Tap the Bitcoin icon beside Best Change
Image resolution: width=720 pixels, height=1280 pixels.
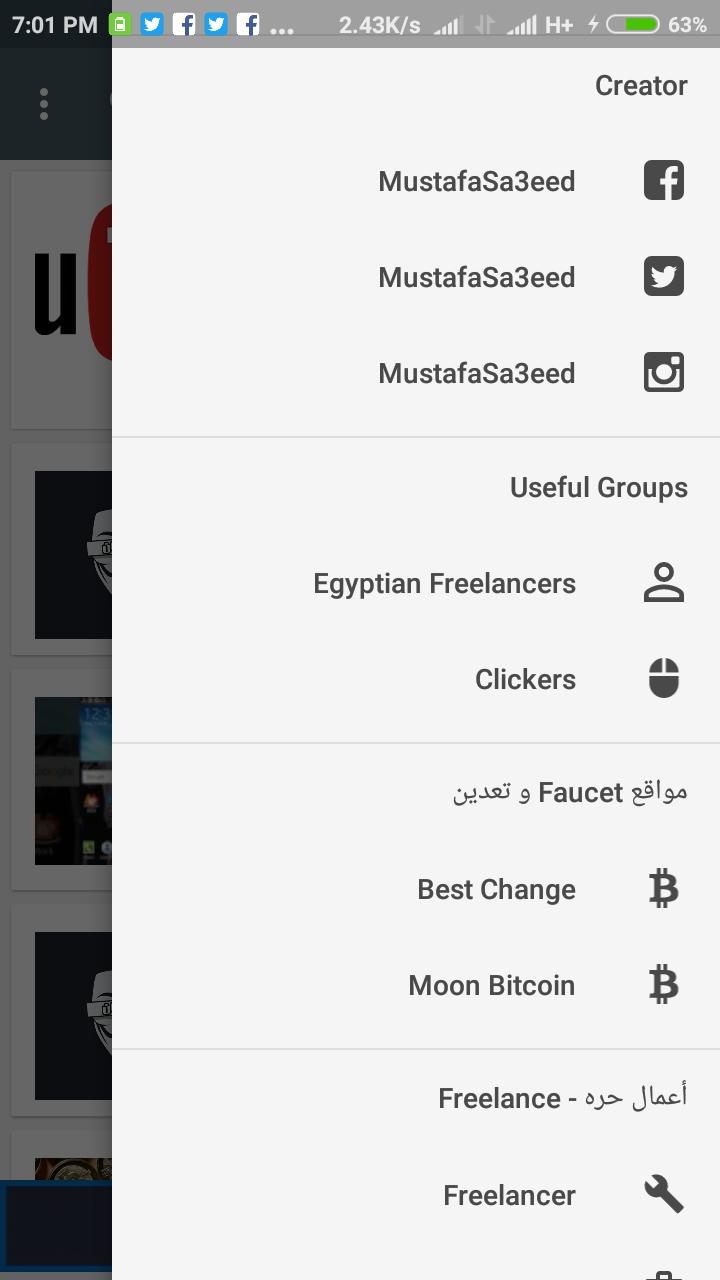664,889
